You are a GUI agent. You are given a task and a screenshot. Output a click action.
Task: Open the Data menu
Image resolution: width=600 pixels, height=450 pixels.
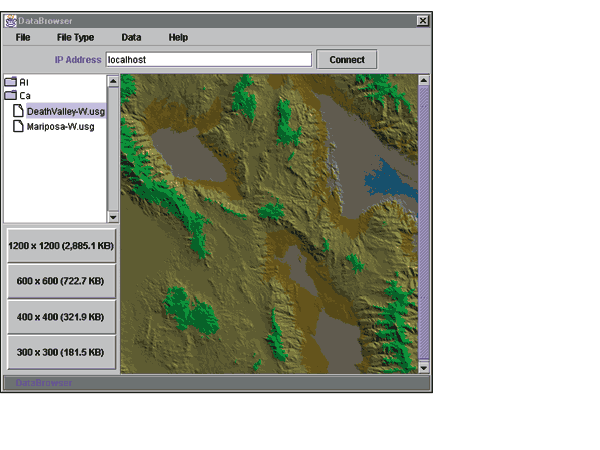pyautogui.click(x=131, y=37)
